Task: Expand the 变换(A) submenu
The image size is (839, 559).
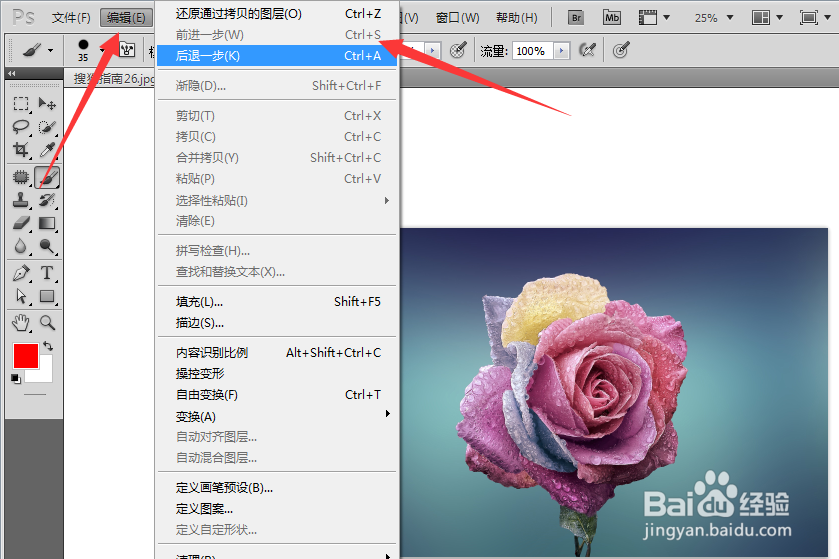Action: coord(277,416)
